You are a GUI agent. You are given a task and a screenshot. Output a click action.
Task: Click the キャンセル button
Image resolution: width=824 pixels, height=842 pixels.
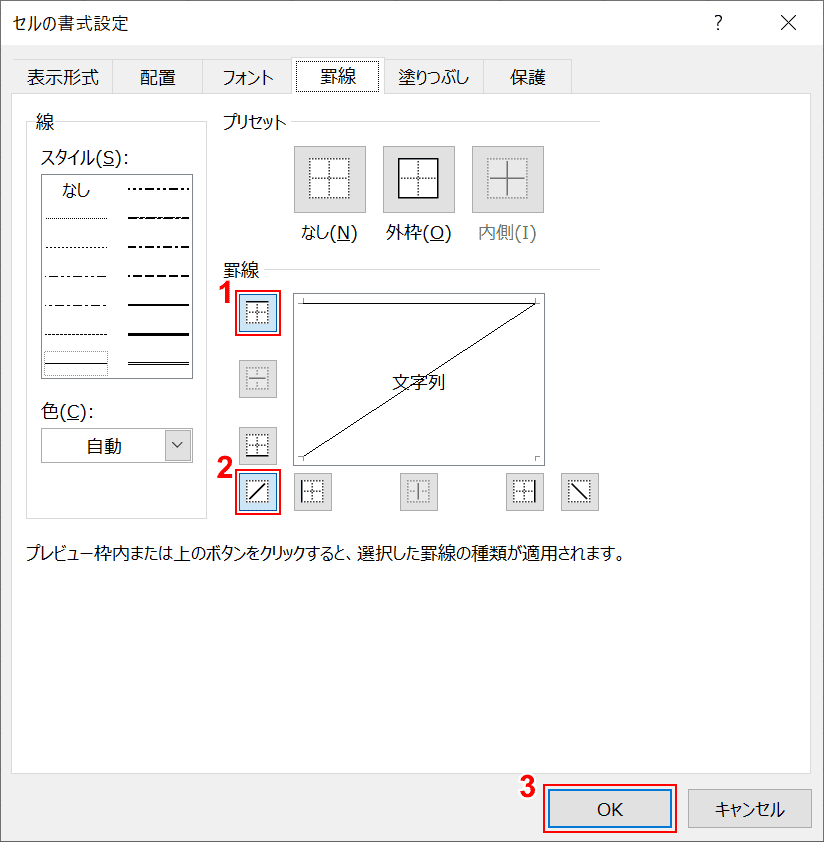click(749, 809)
